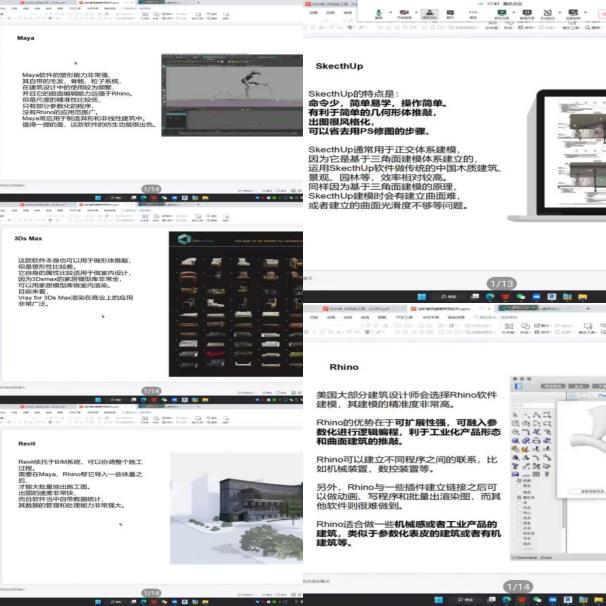606x606 pixels.
Task: Open microphone options arrow beside the mute icon
Action: pyautogui.click(x=390, y=12)
